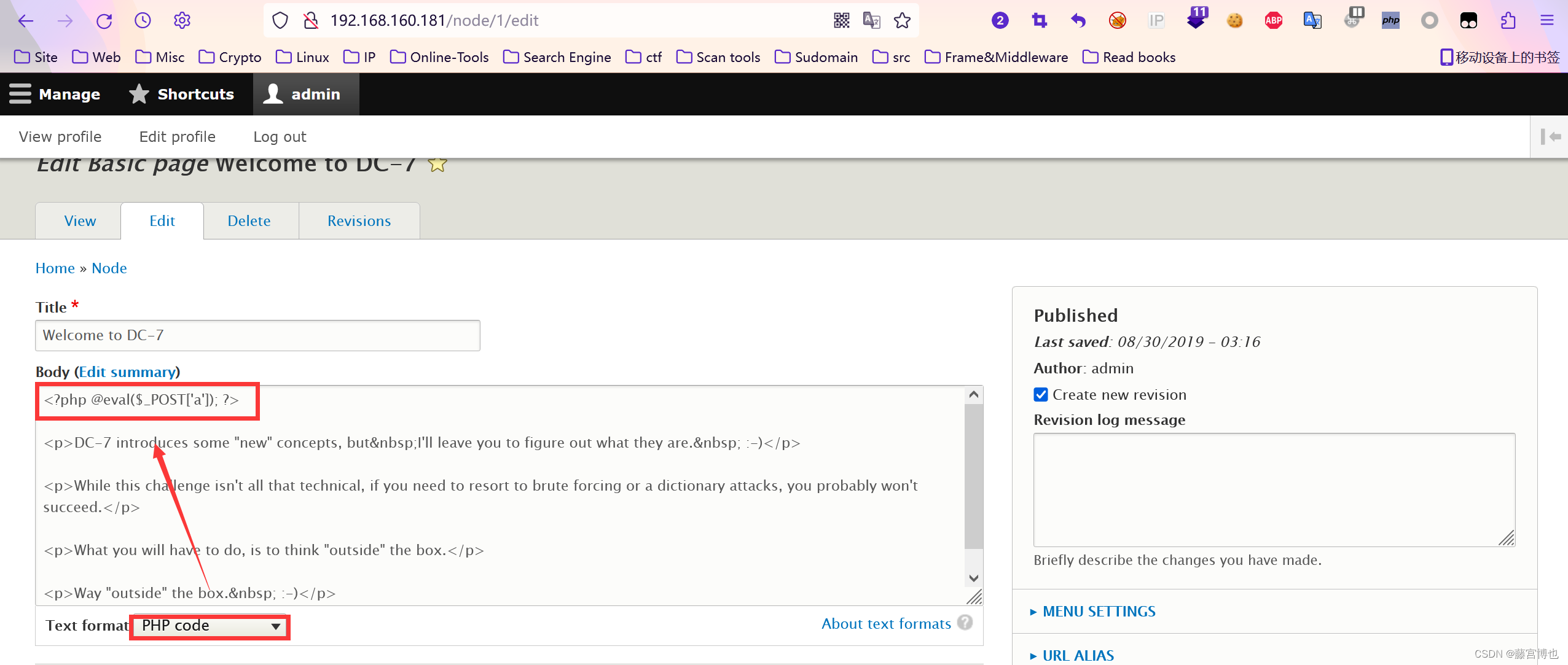Viewport: 1568px width, 665px height.
Task: Click the Body textarea scrollbar down arrow
Action: coord(974,578)
